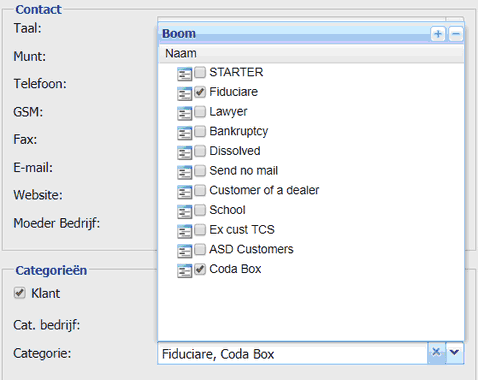Check the STARTER checkbox
Viewport: 478px width, 380px height.
pos(200,72)
